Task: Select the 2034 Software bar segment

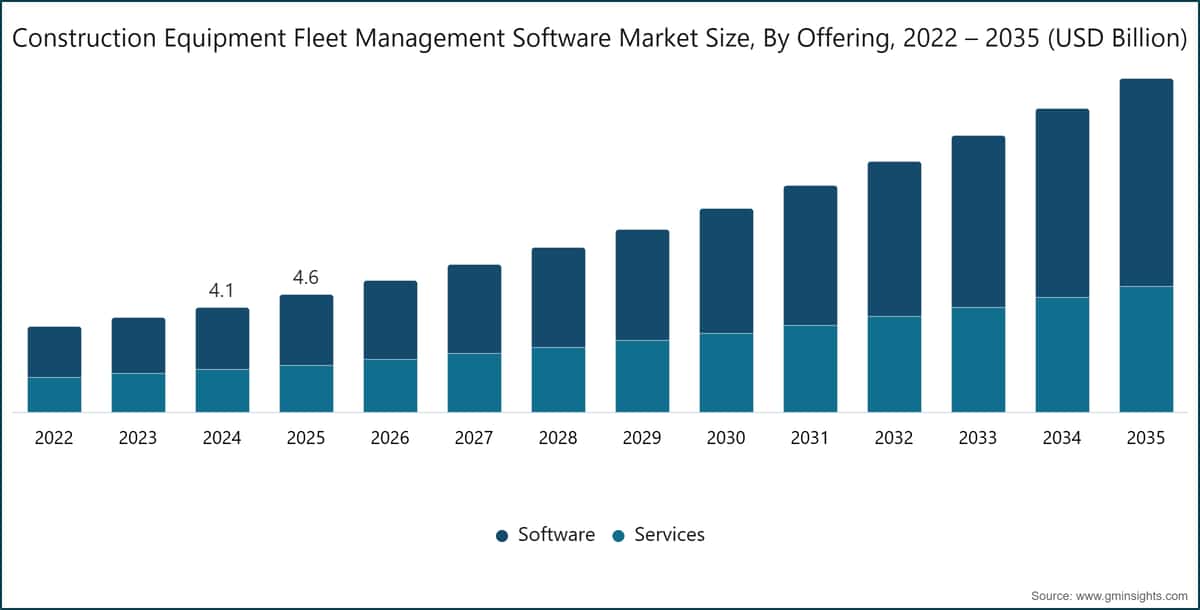Action: coord(1062,203)
